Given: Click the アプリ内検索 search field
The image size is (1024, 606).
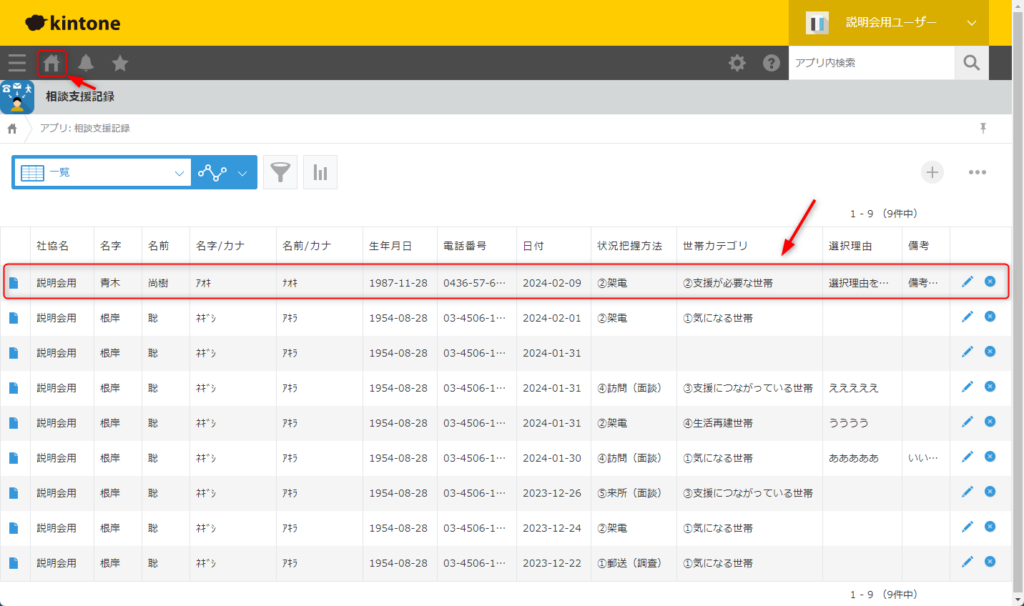Looking at the screenshot, I should click(x=870, y=63).
